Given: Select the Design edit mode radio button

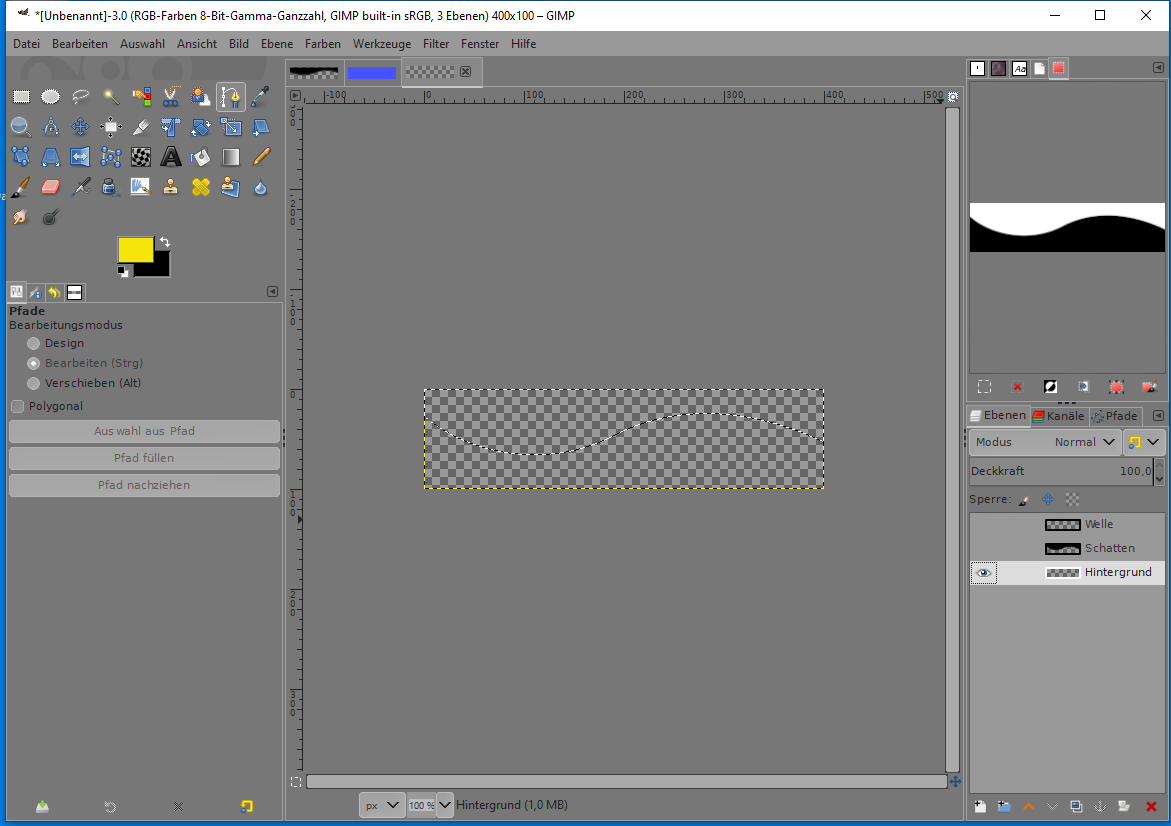Looking at the screenshot, I should pyautogui.click(x=34, y=343).
